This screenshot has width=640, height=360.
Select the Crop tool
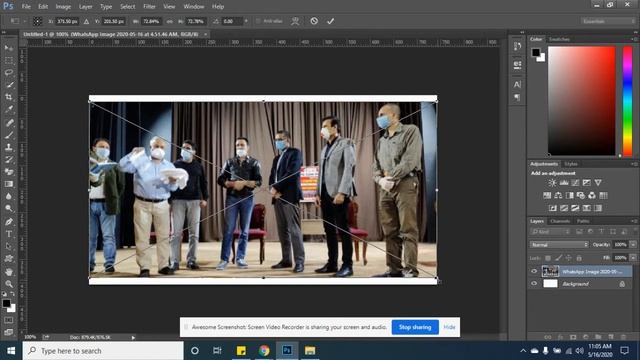[x=9, y=97]
